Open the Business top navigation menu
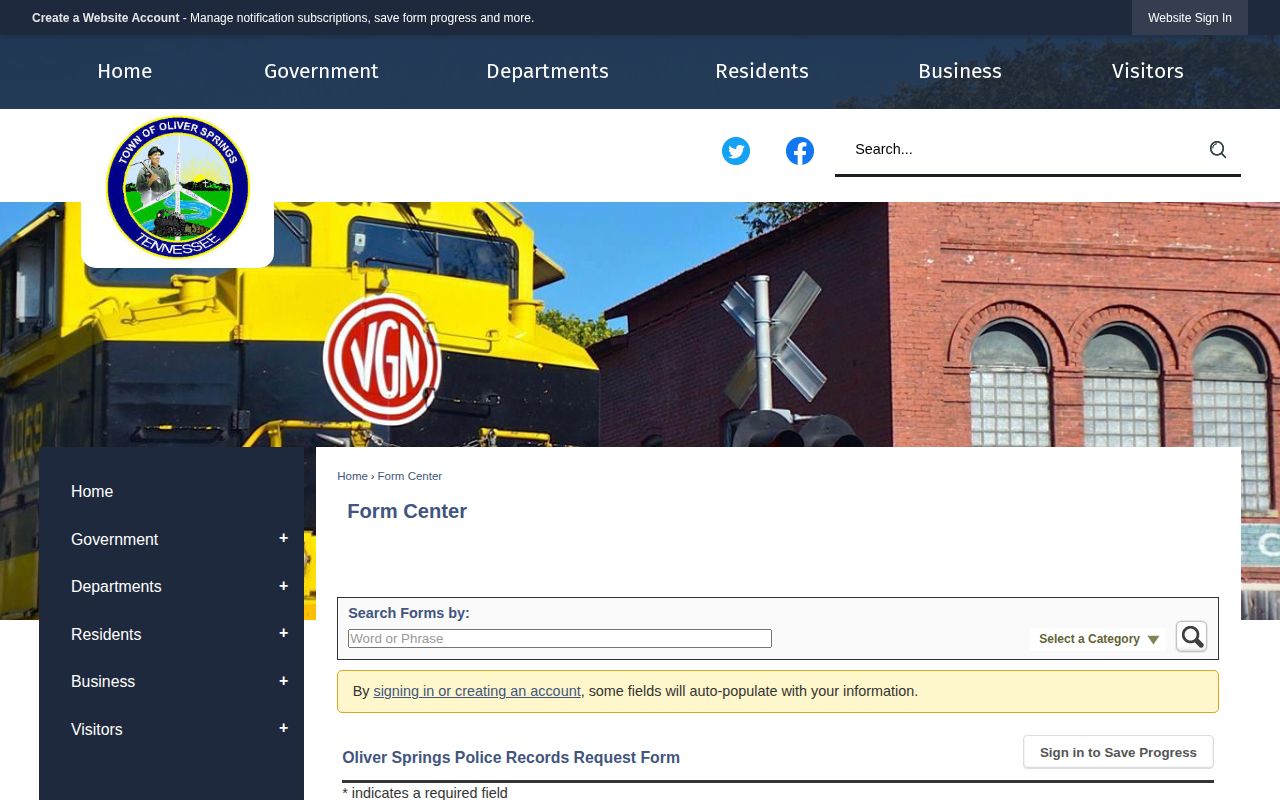 pyautogui.click(x=960, y=71)
